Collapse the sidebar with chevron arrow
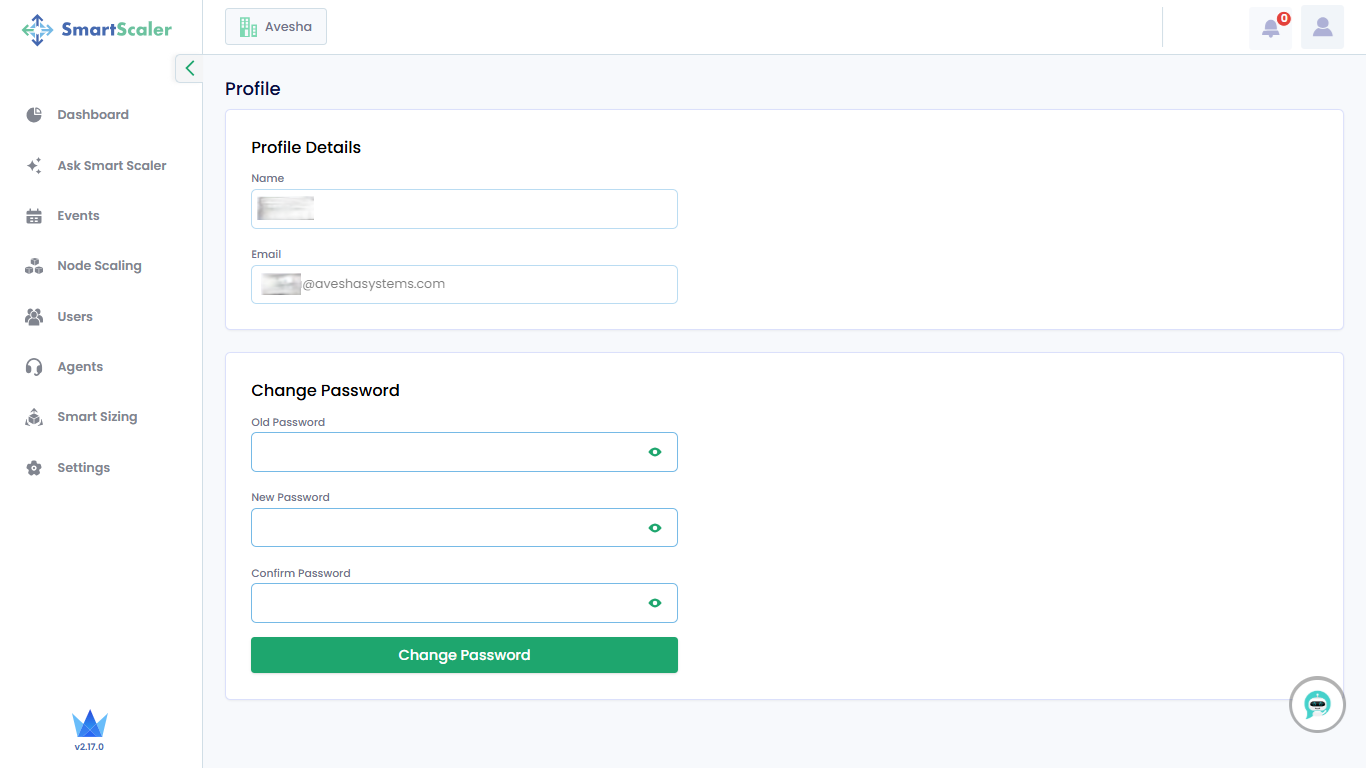 coord(189,68)
